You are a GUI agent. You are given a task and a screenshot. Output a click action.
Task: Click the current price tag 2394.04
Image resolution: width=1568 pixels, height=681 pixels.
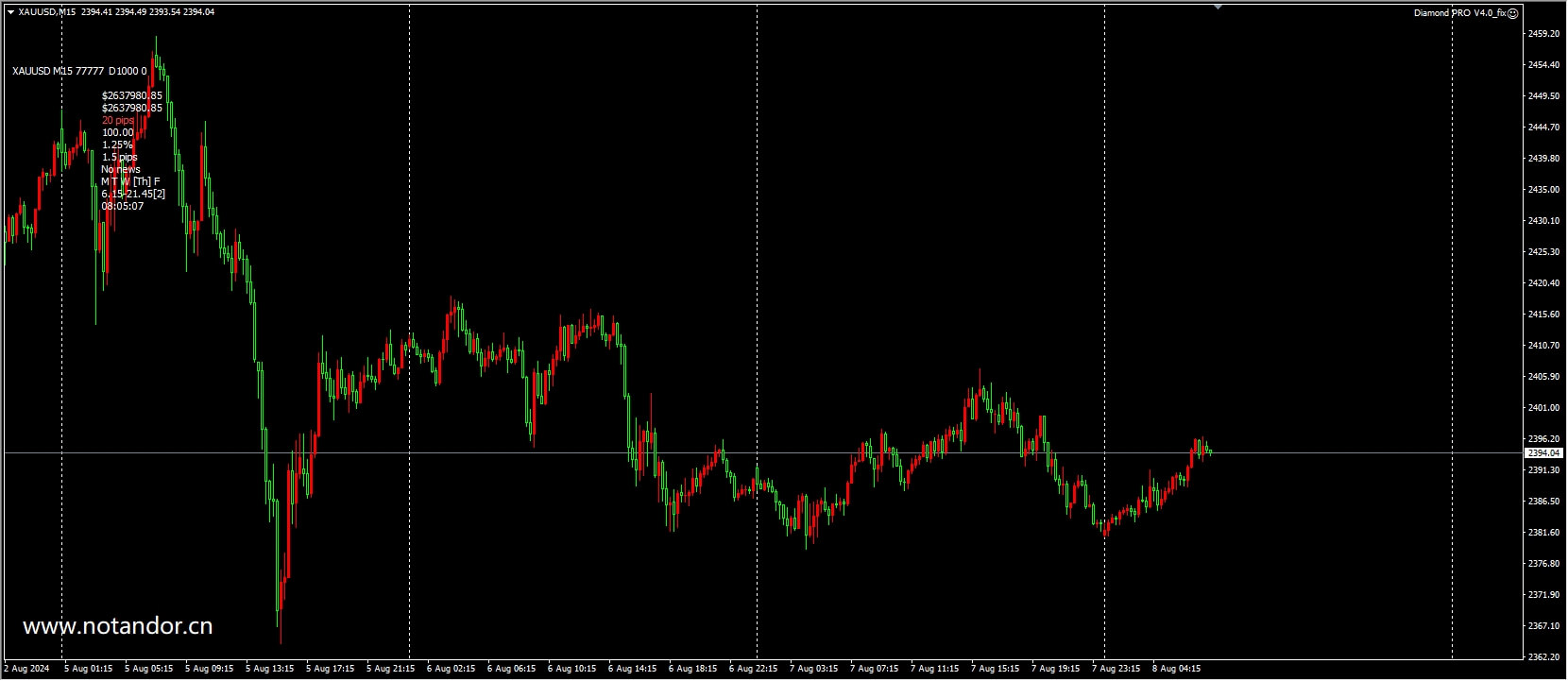click(x=1544, y=453)
